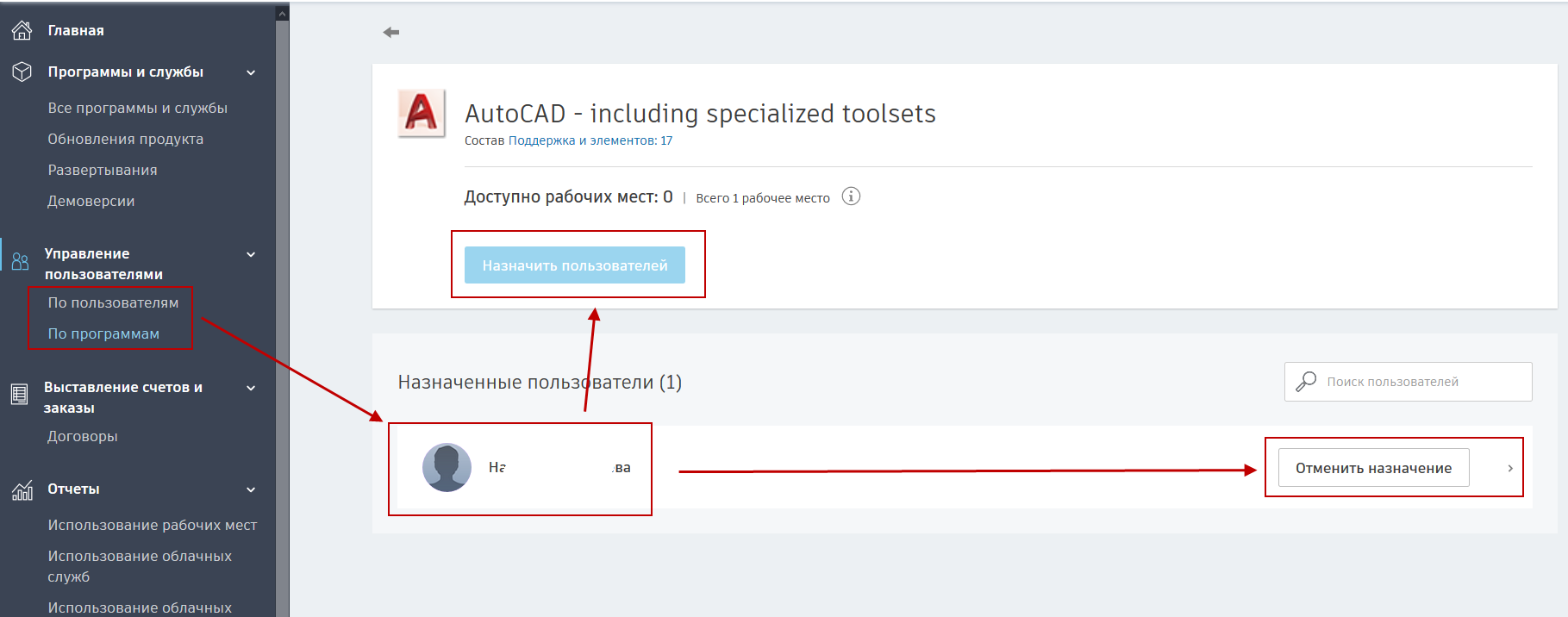Collapse the Программы и службы section
This screenshot has height=617, width=1568.
[251, 72]
